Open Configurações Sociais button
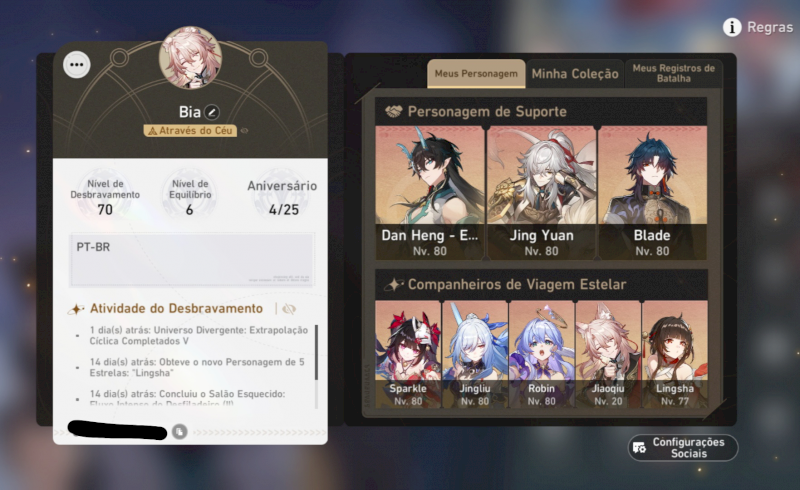Image resolution: width=800 pixels, height=490 pixels. pyautogui.click(x=683, y=448)
